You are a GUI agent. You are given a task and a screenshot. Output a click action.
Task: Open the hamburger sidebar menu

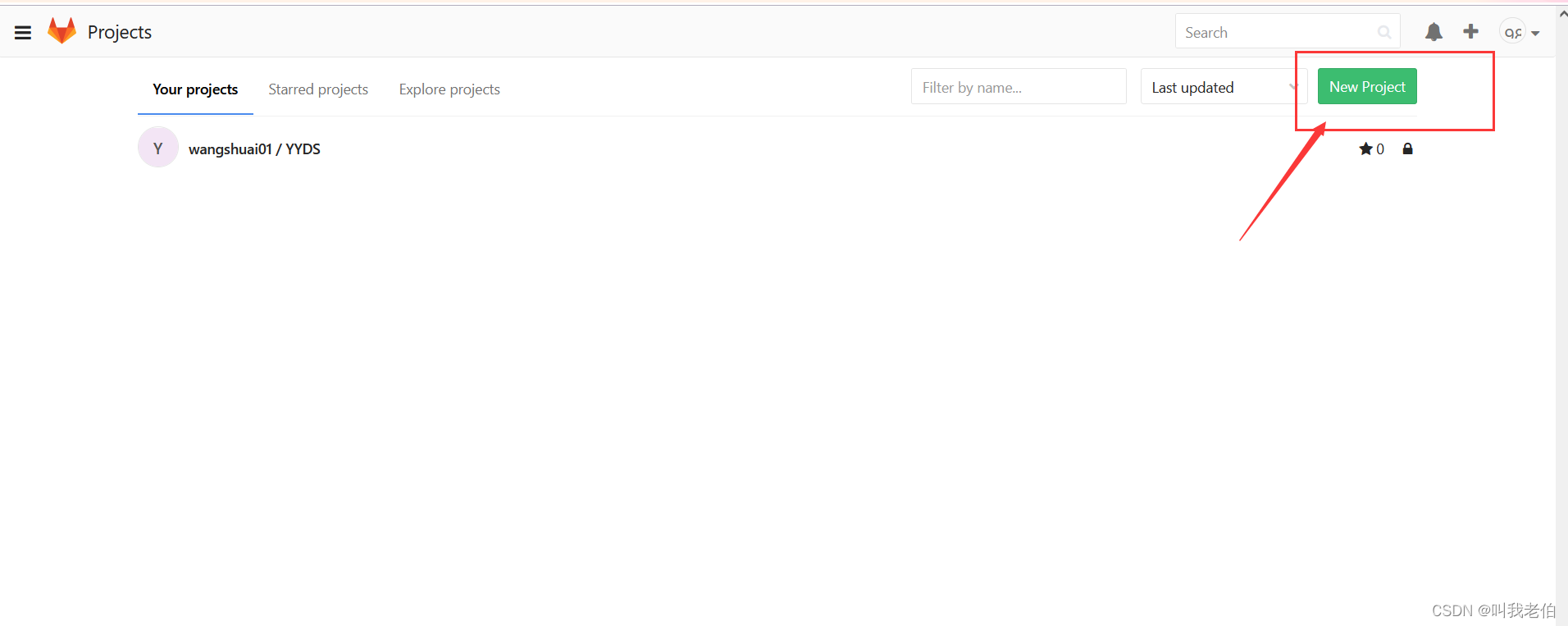(23, 33)
